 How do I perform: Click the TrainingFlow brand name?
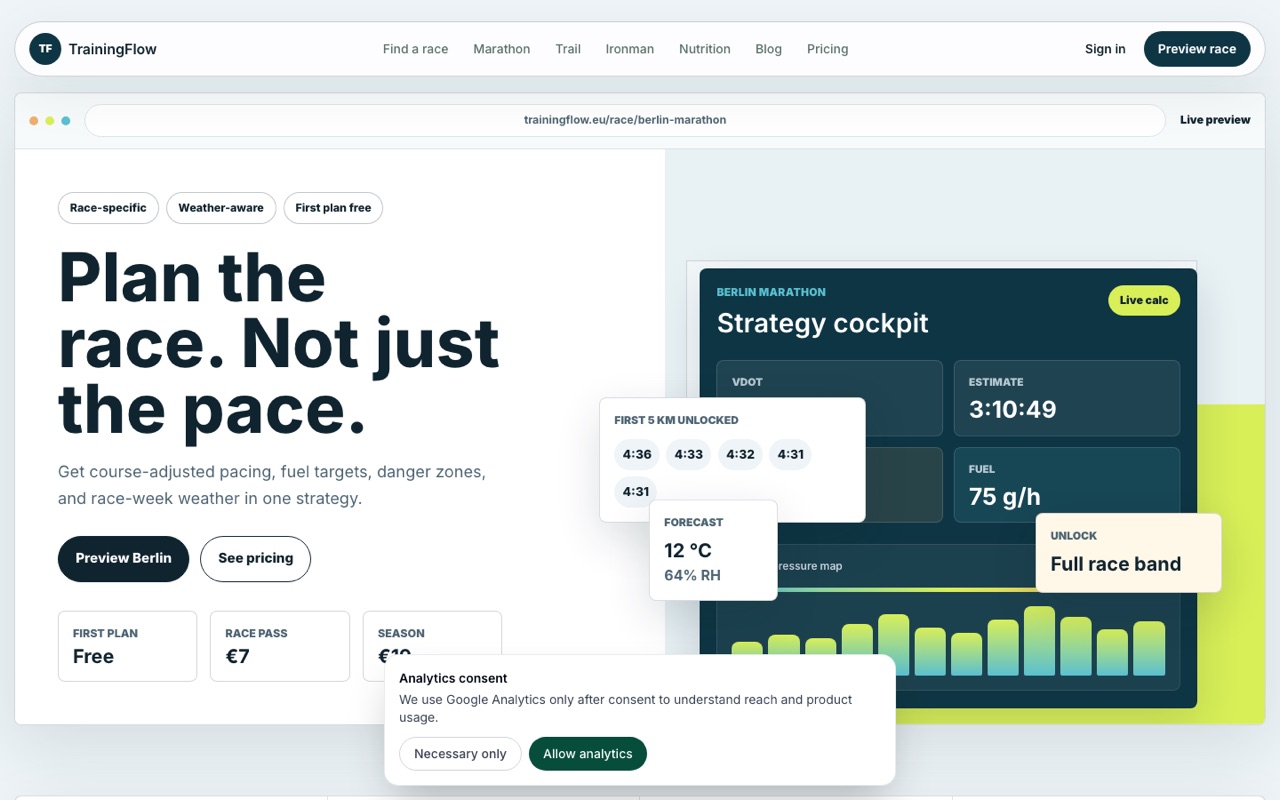pyautogui.click(x=112, y=49)
